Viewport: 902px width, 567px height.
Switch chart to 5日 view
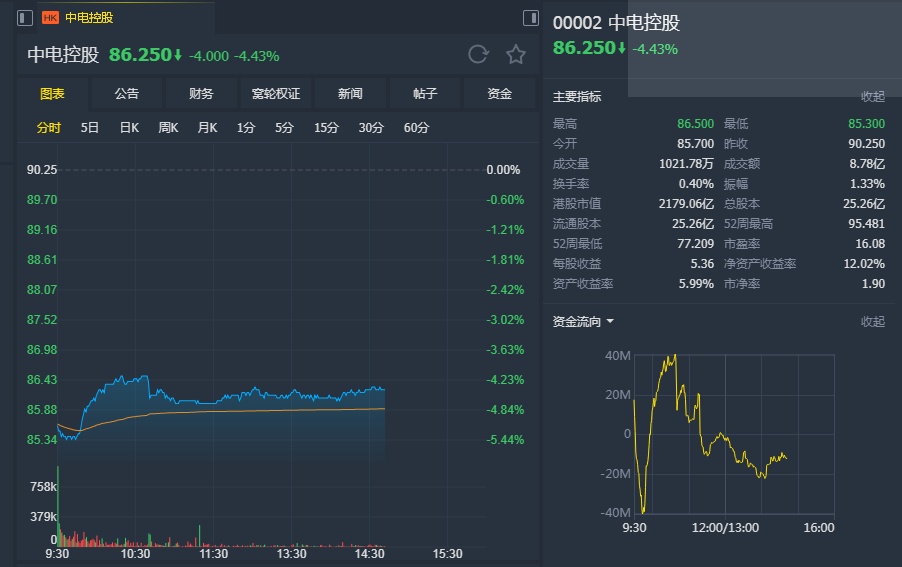click(90, 128)
